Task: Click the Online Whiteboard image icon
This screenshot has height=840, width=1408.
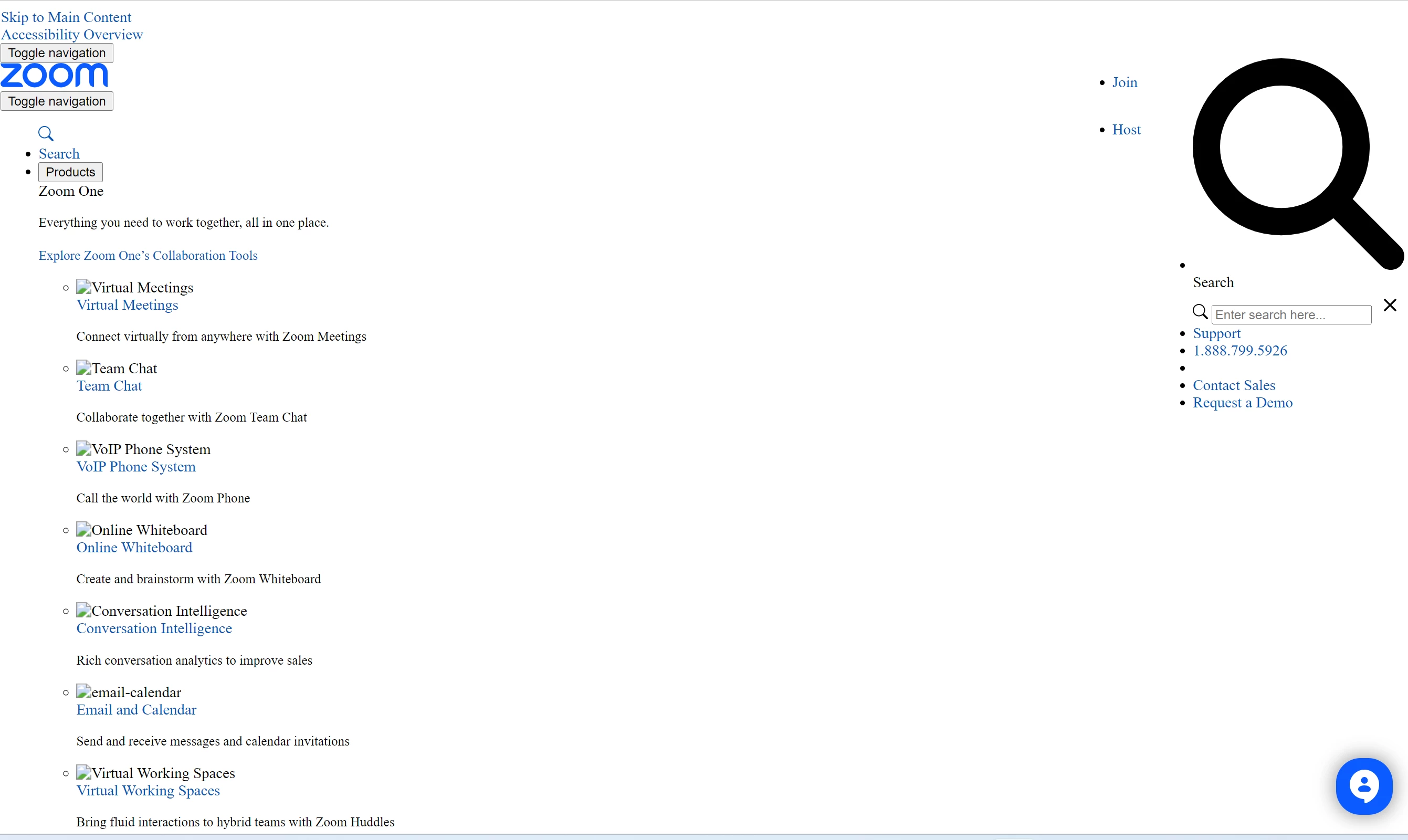Action: (x=84, y=530)
